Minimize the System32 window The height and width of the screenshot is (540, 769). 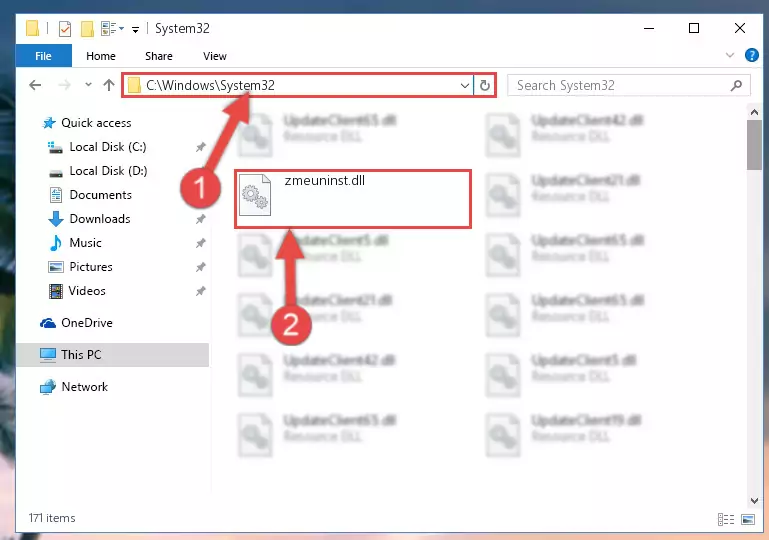pos(649,28)
